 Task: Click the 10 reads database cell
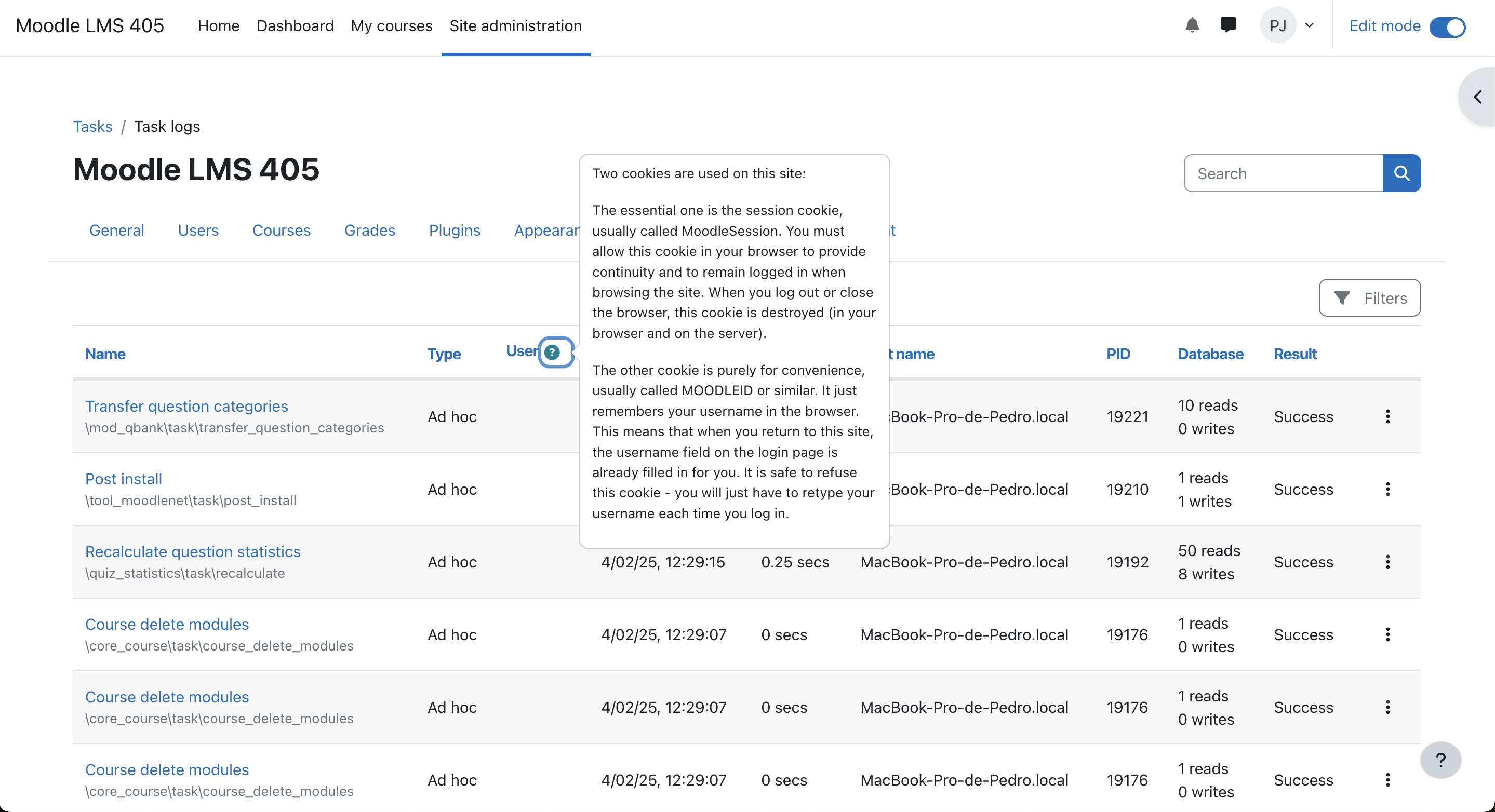1208,405
